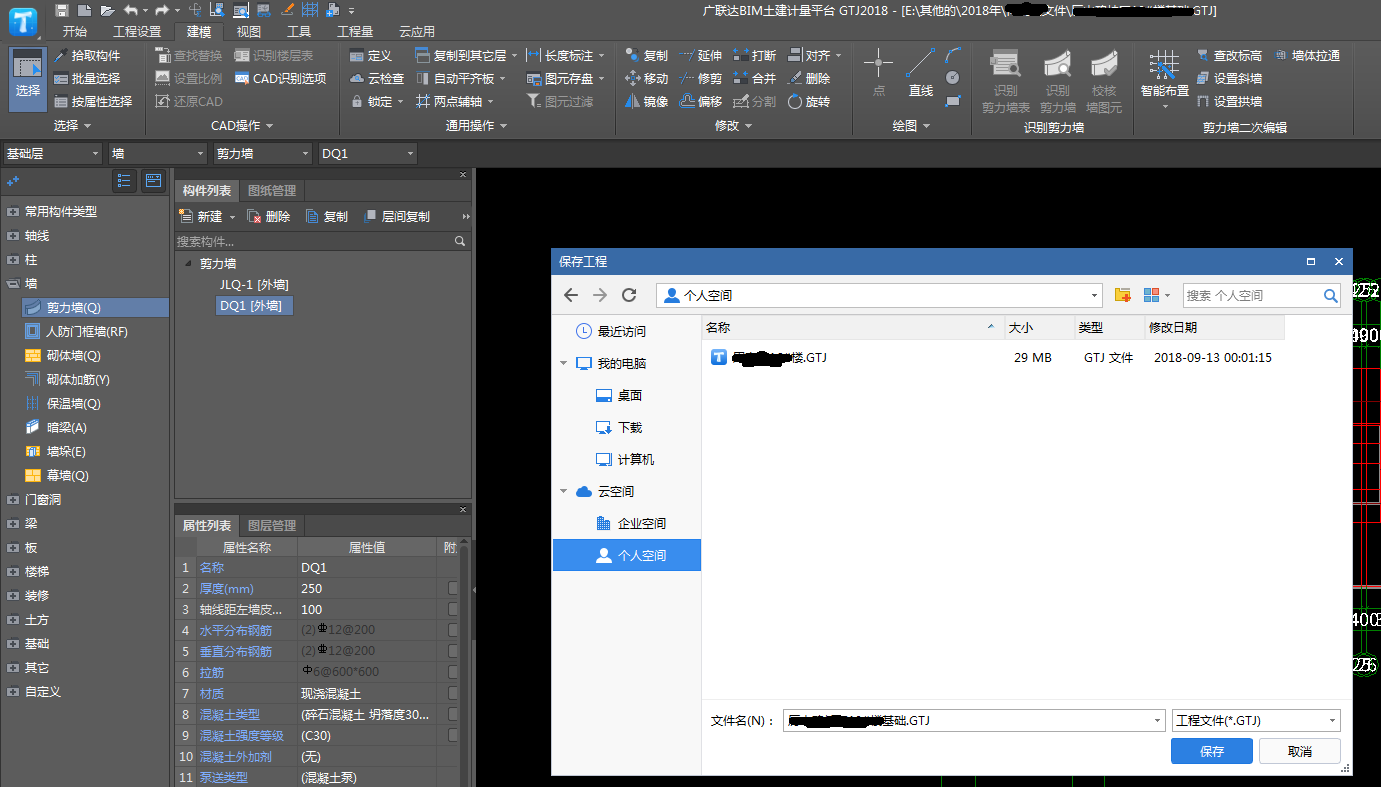Switch to 云应用 ribbon tab
The height and width of the screenshot is (787, 1381).
click(417, 32)
